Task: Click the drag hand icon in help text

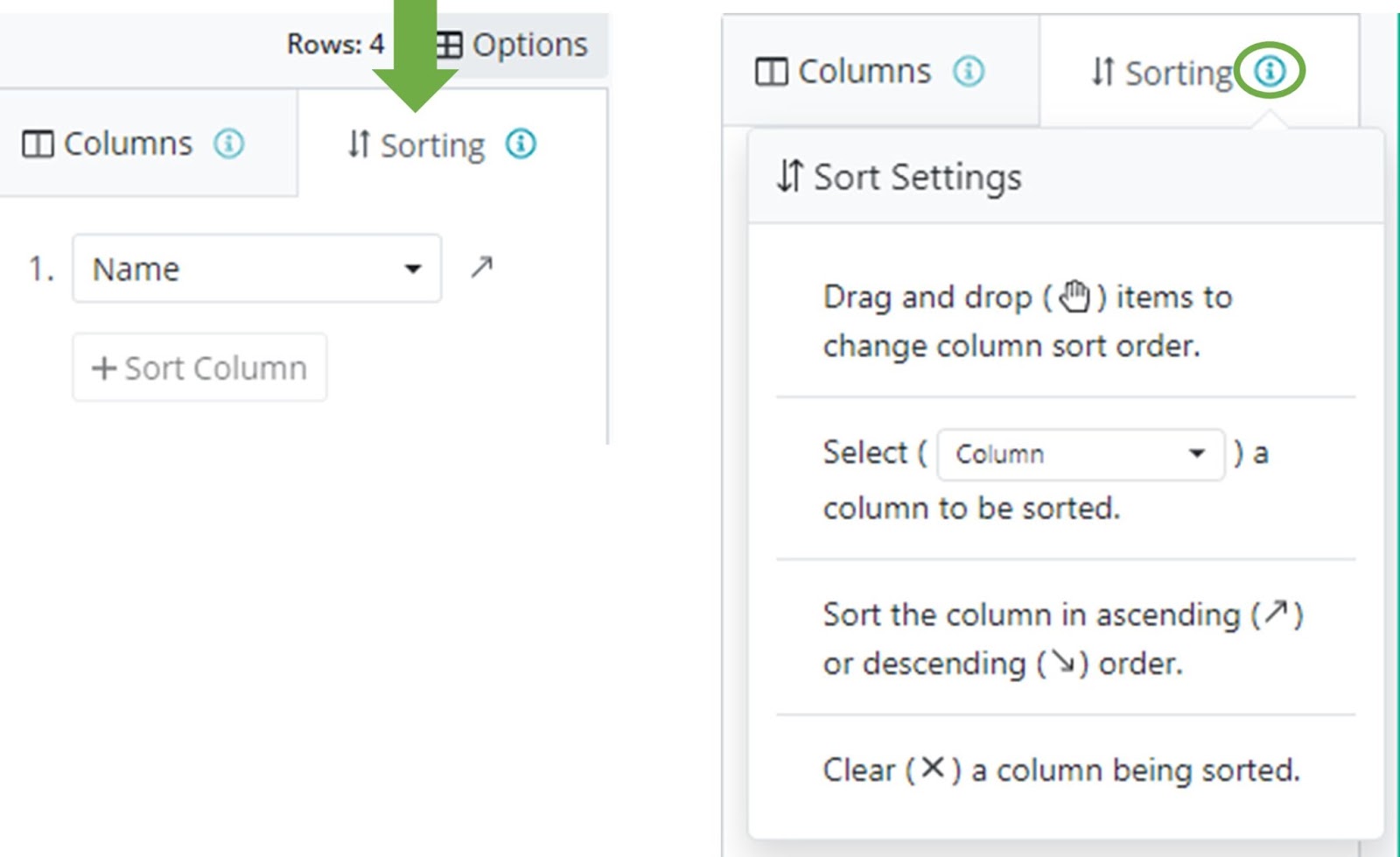Action: pos(1074,297)
